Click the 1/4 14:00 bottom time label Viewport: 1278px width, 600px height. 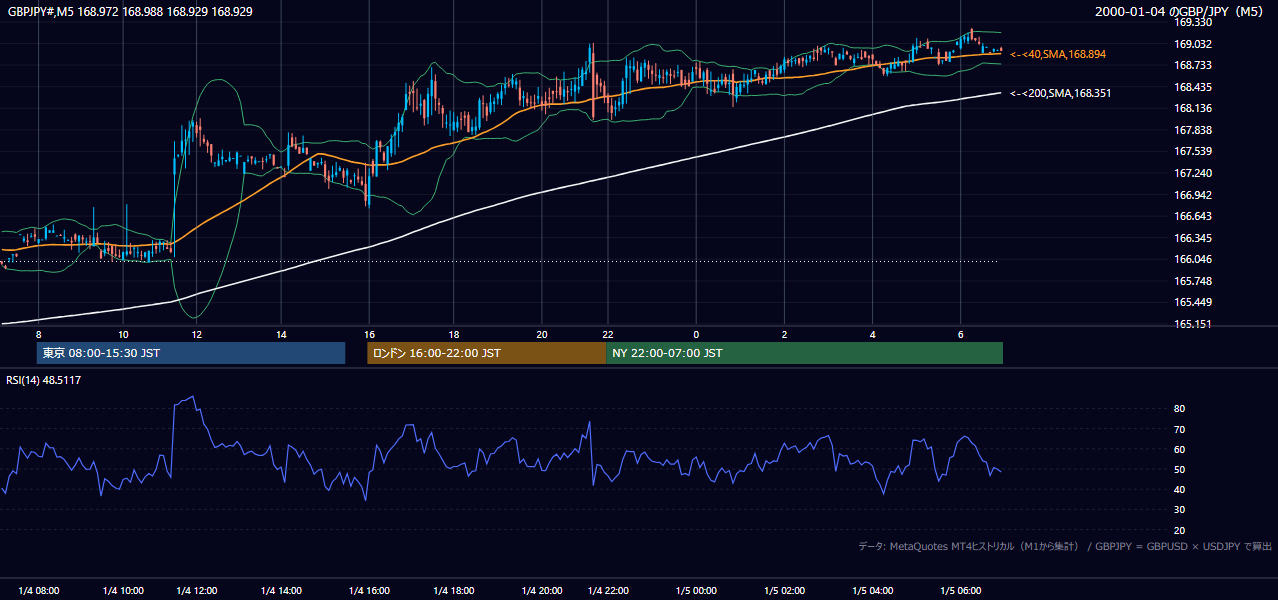pos(282,590)
